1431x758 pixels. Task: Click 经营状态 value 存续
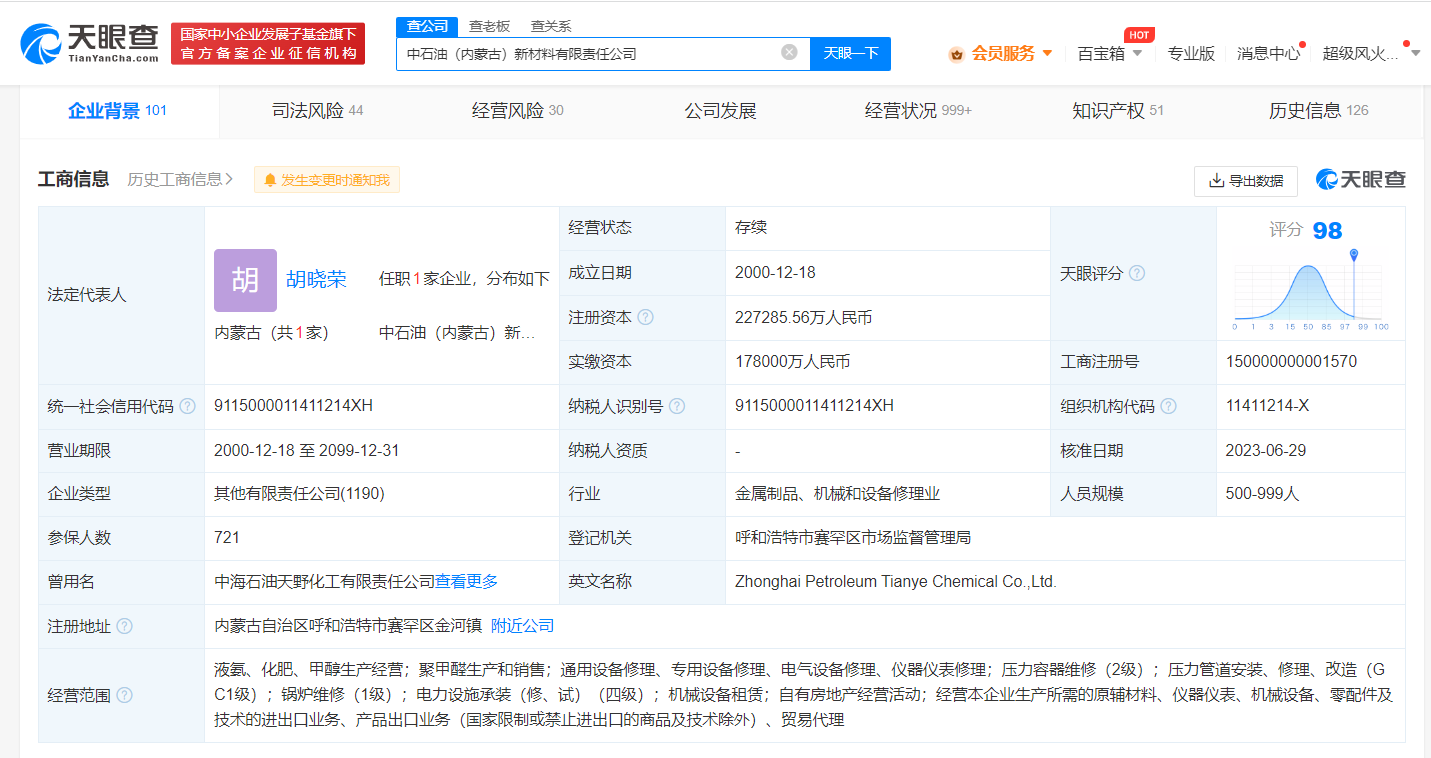click(x=751, y=228)
